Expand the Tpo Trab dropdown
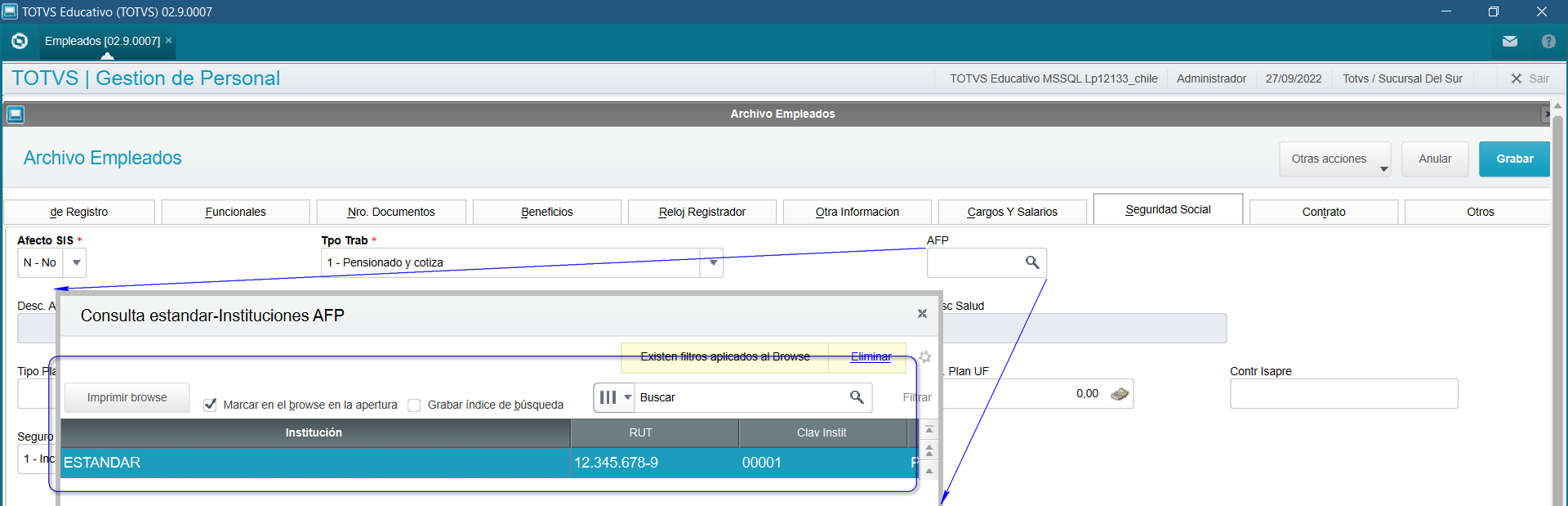Image resolution: width=1568 pixels, height=506 pixels. (x=713, y=262)
